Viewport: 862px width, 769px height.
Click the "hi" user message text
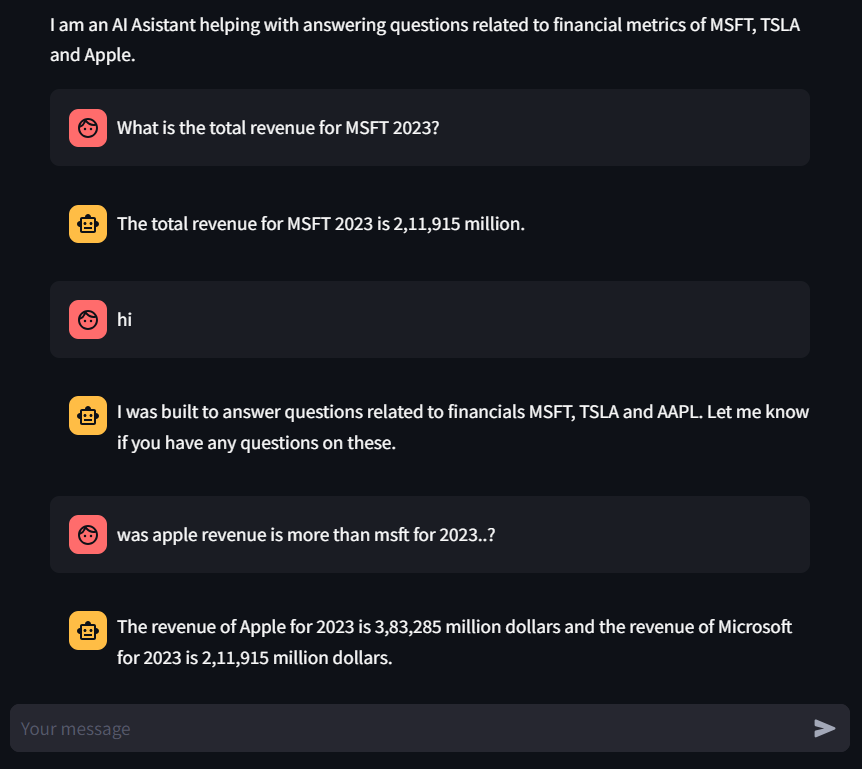click(x=125, y=320)
